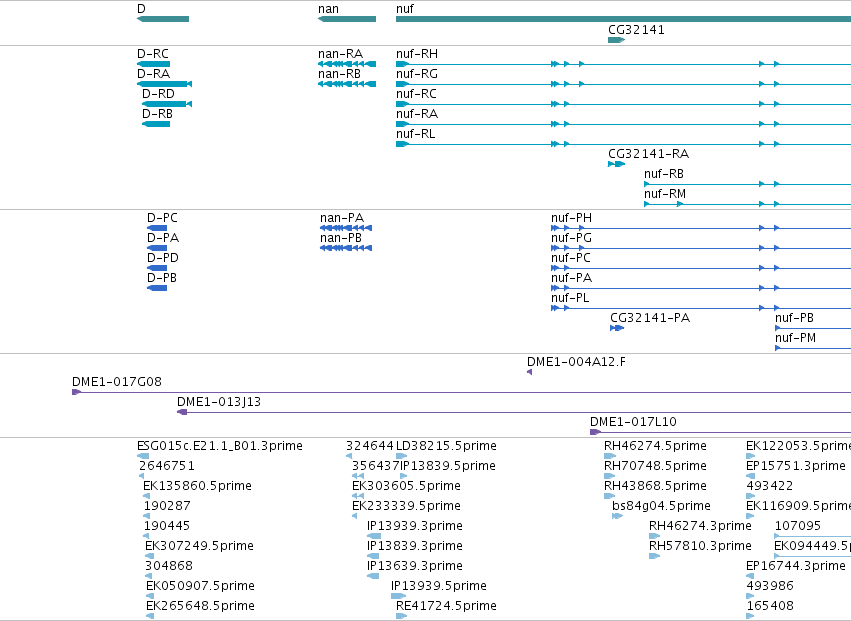Click EST RH57810.3prime
Image resolution: width=851 pixels, height=621 pixels.
pyautogui.click(x=655, y=556)
